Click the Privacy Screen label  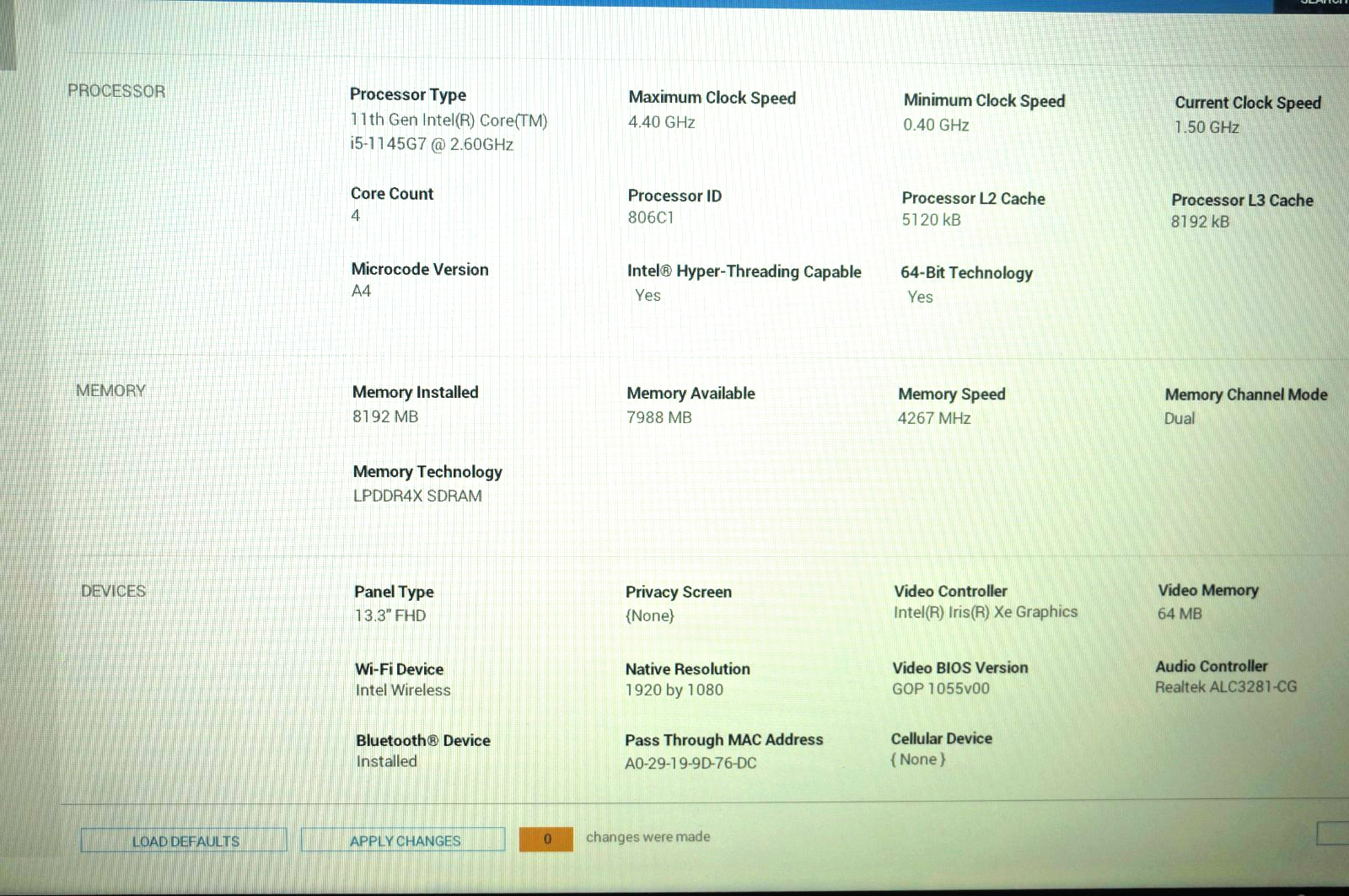679,592
